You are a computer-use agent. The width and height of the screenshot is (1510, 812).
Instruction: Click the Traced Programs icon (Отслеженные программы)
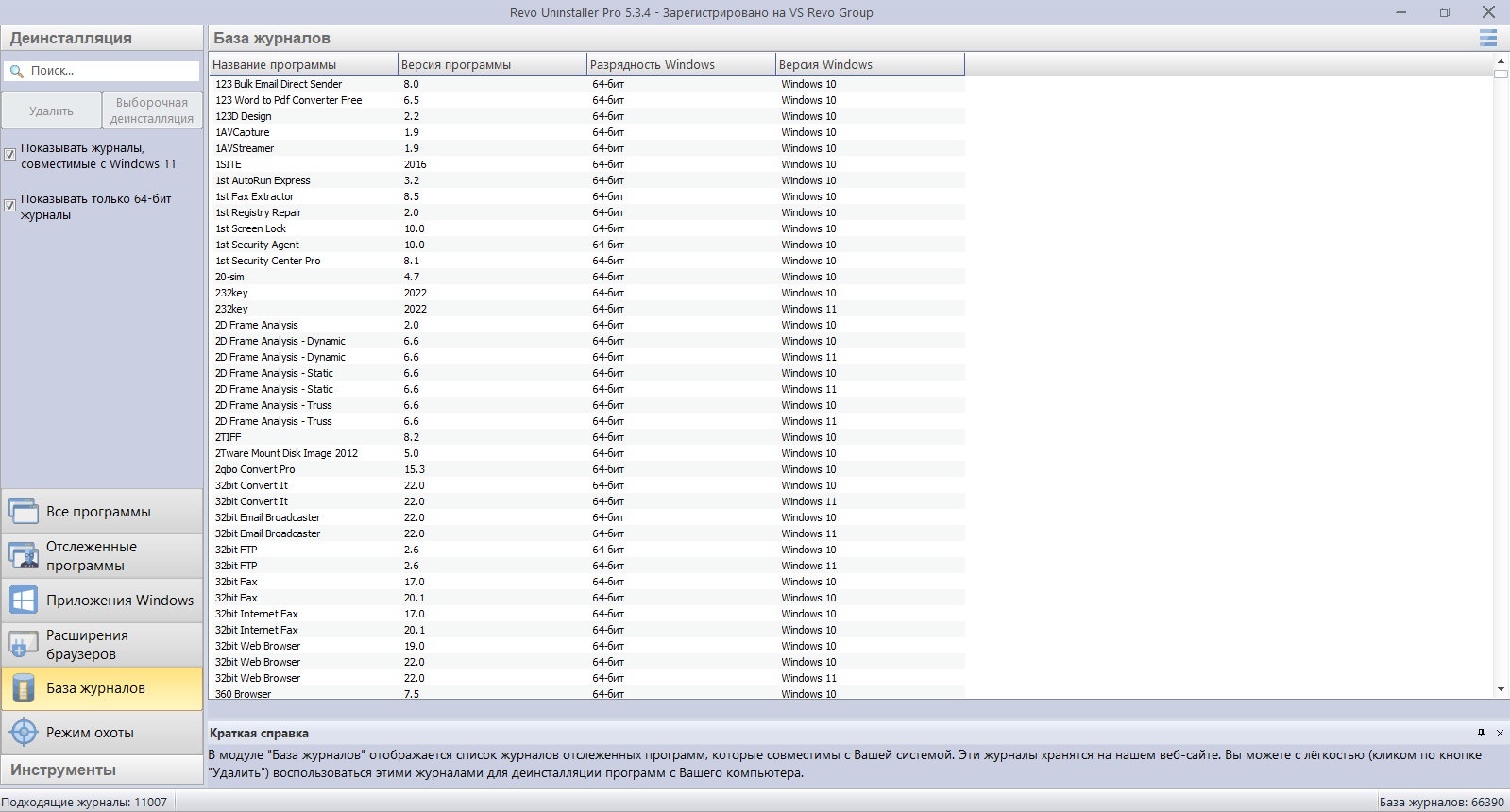point(24,556)
